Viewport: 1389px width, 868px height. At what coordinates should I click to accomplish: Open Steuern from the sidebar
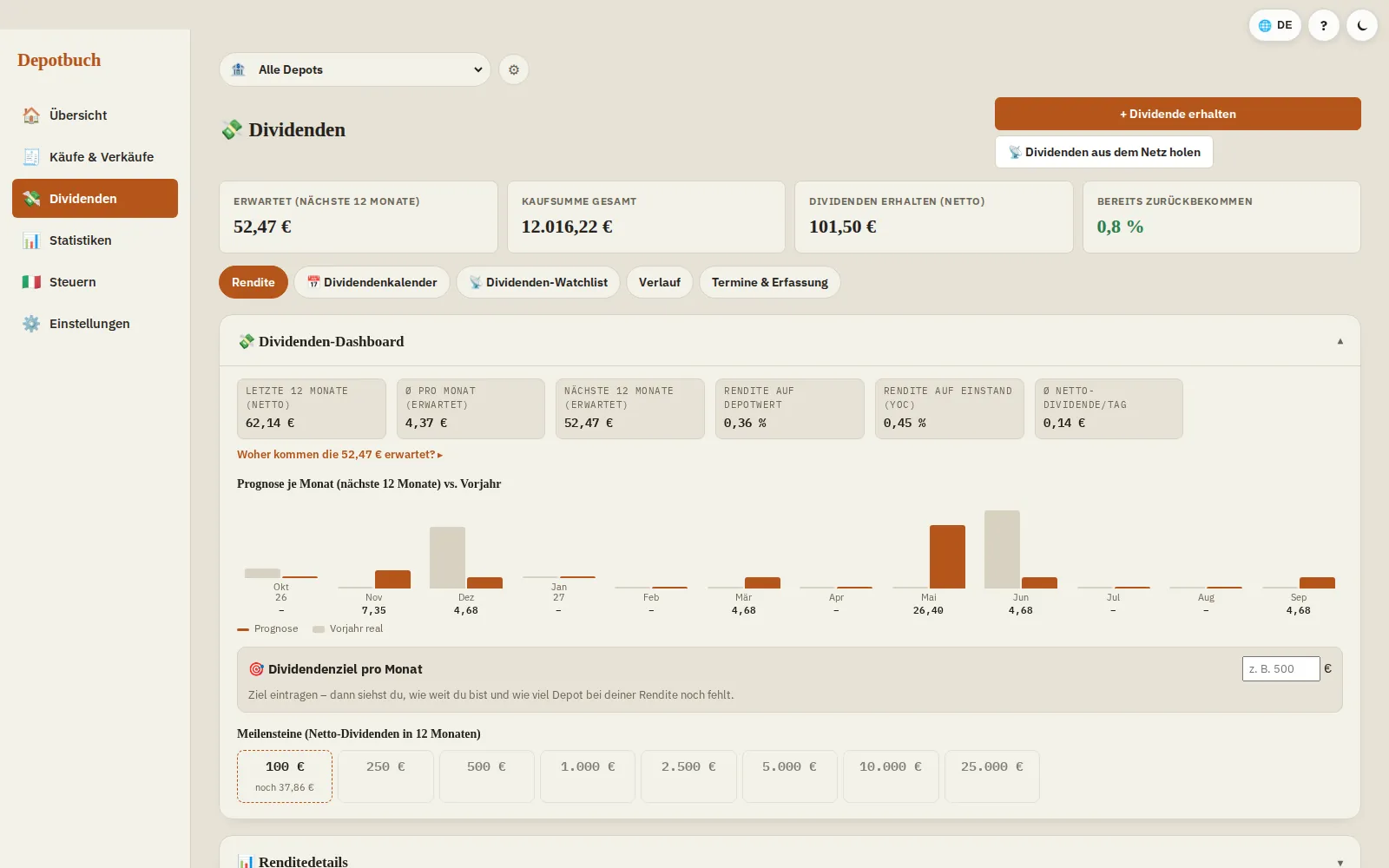click(95, 282)
